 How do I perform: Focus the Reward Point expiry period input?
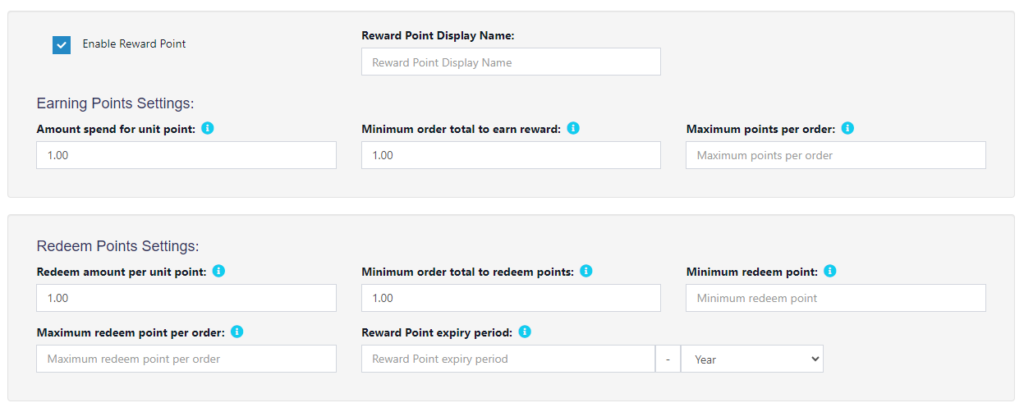508,359
